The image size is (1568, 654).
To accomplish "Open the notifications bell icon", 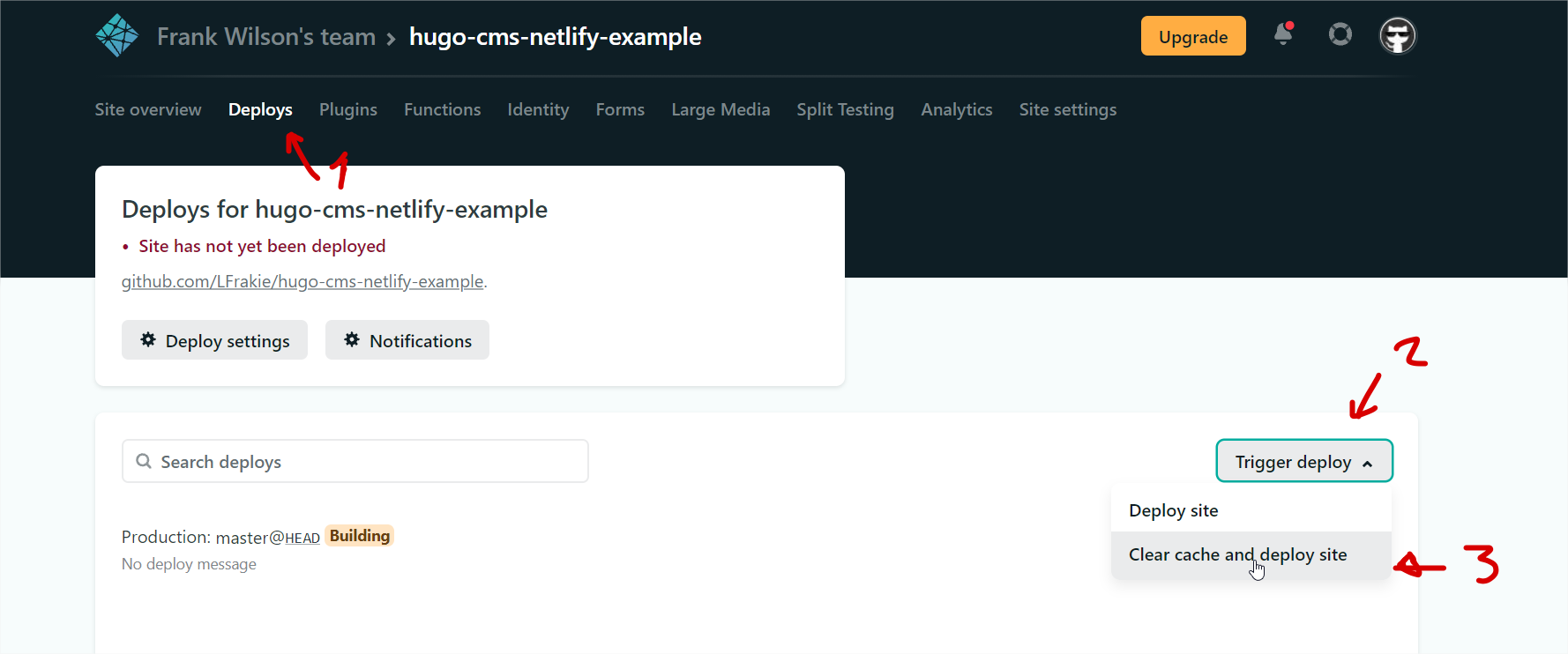I will (x=1283, y=35).
